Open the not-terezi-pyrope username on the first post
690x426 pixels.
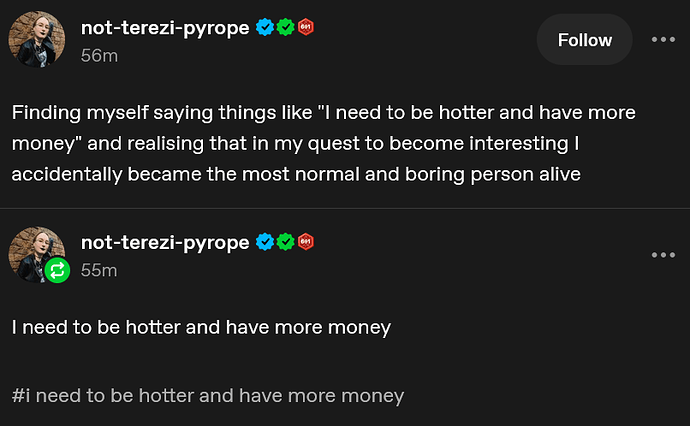click(165, 28)
